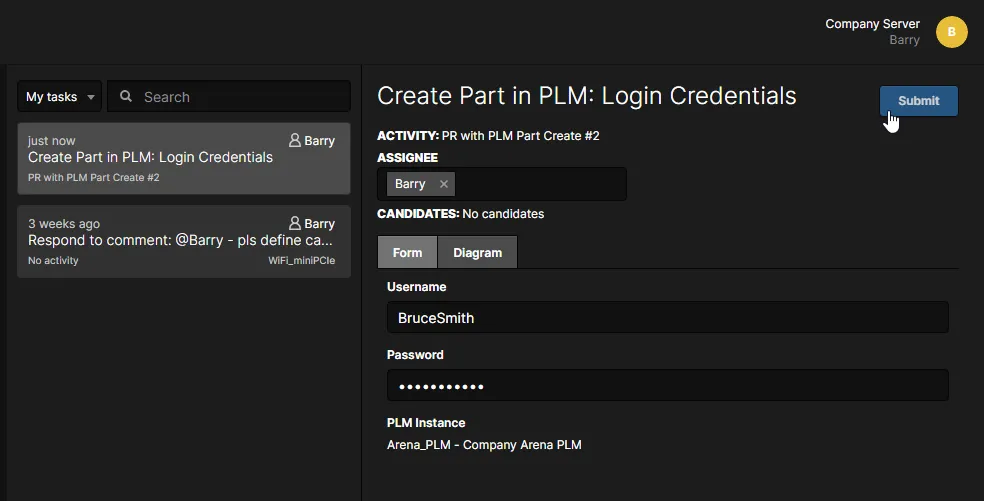Click the 3 weeks ago timestamp
Viewport: 984px width, 501px height.
[64, 224]
